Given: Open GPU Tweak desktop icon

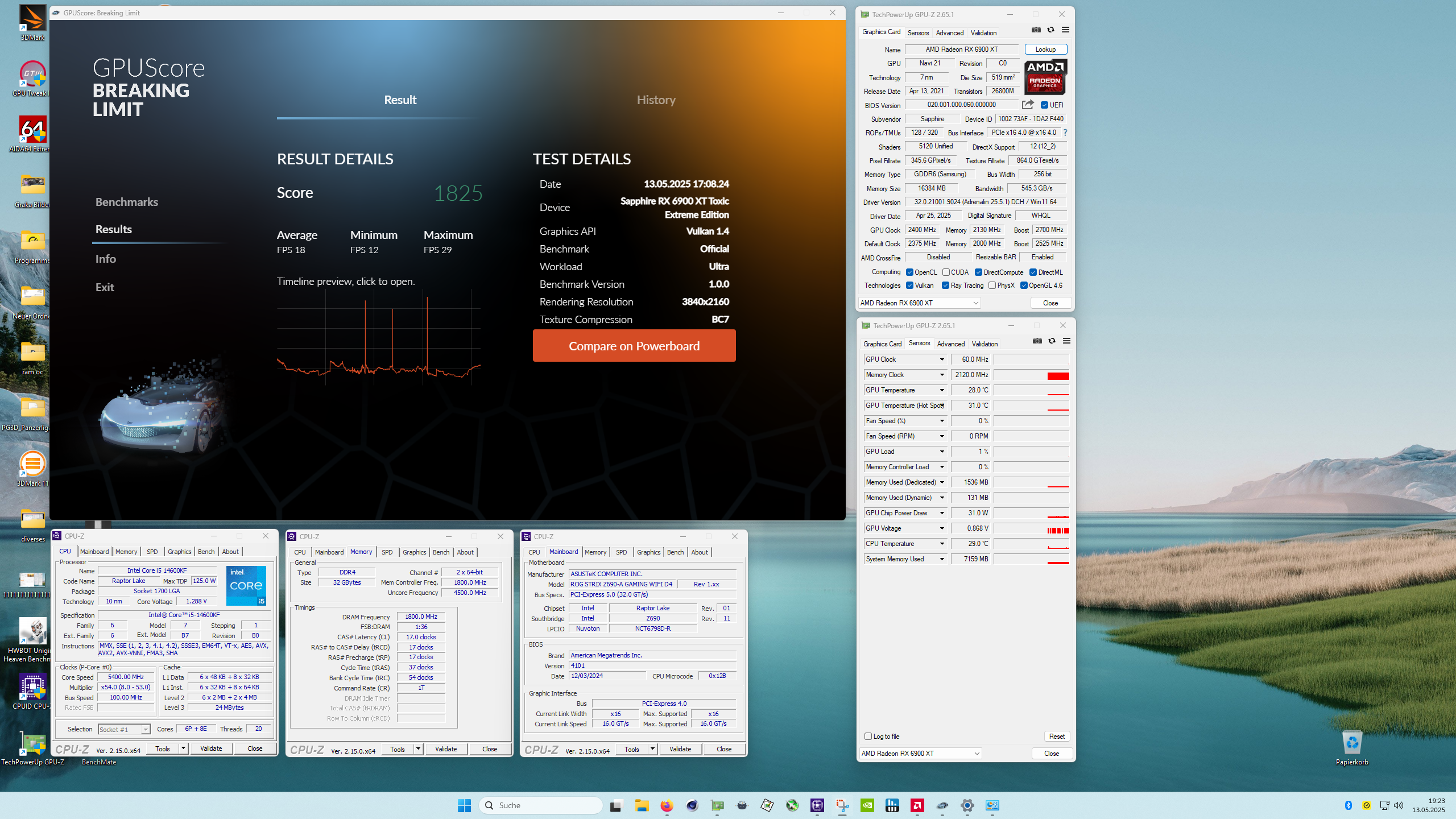Looking at the screenshot, I should tap(32, 78).
